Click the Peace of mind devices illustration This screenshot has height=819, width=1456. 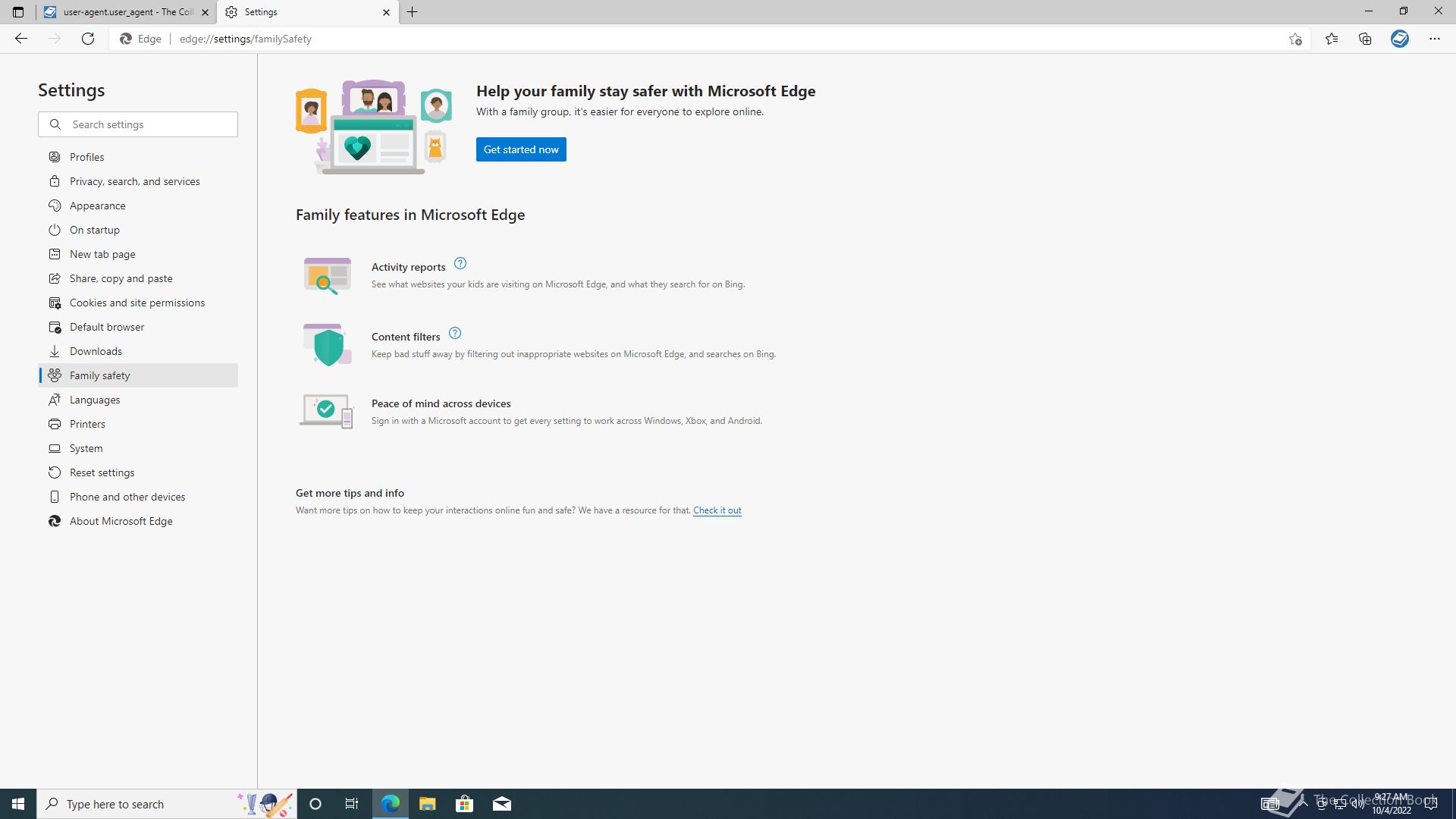pos(327,411)
